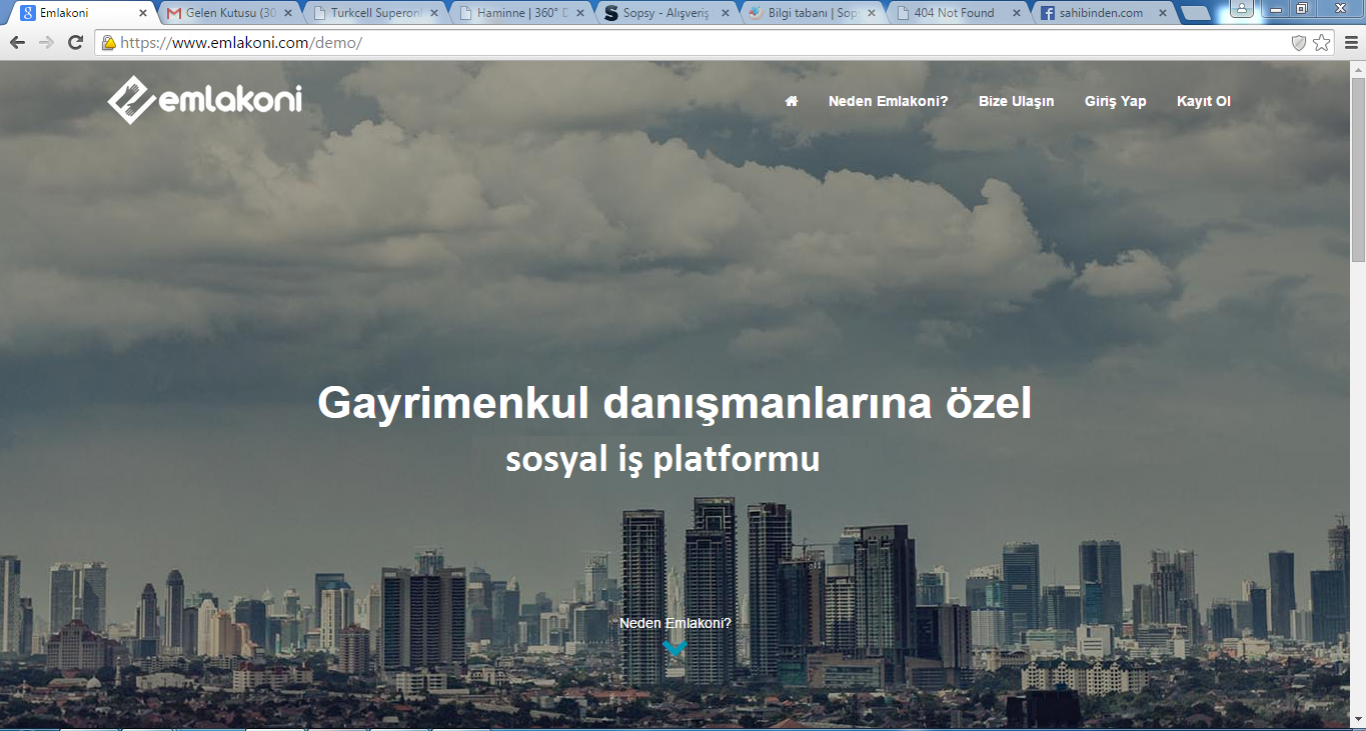Click the Neden Emlakoni? text above arrow
The height and width of the screenshot is (731, 1366).
(675, 623)
